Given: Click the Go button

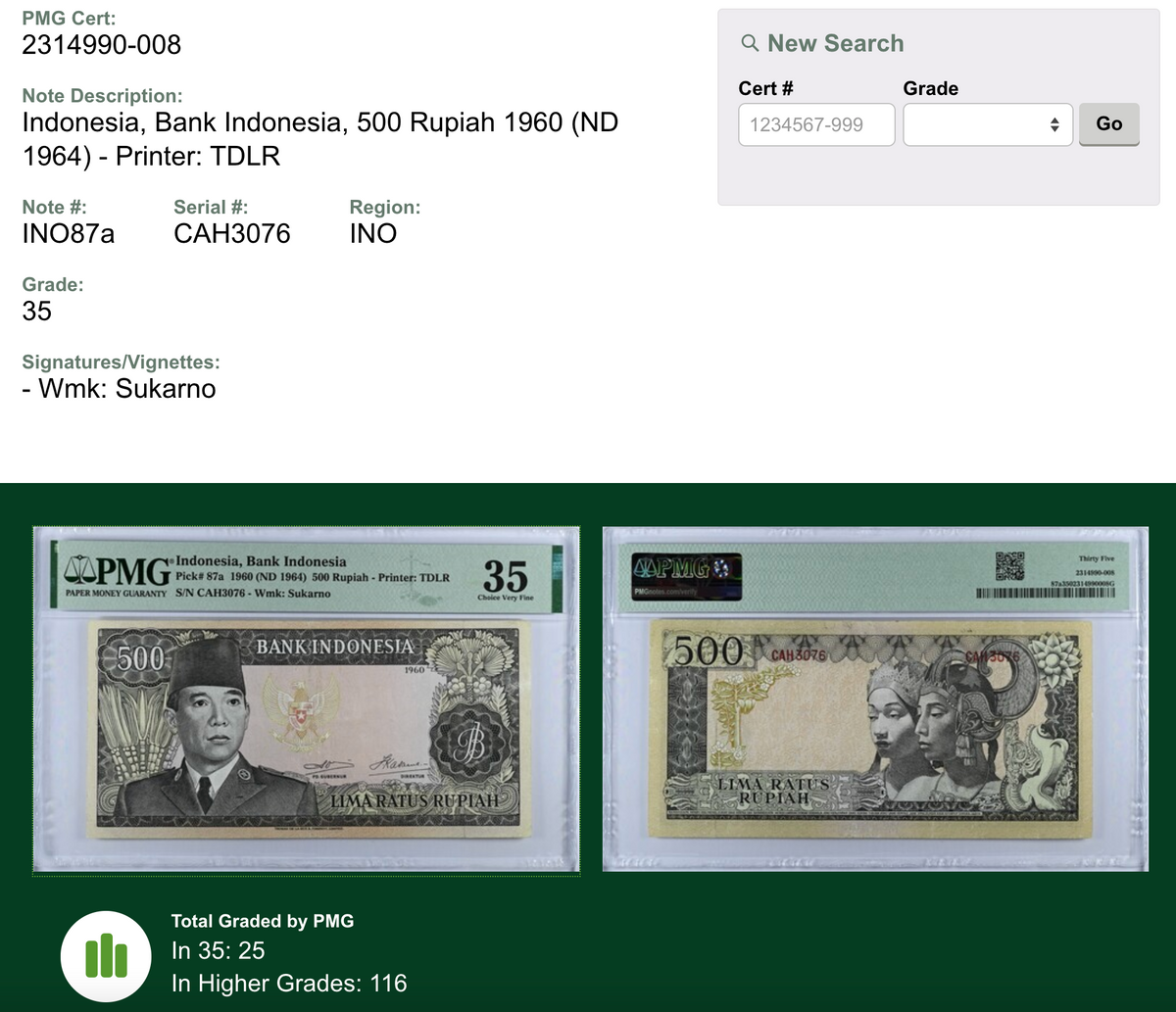Looking at the screenshot, I should (1109, 124).
